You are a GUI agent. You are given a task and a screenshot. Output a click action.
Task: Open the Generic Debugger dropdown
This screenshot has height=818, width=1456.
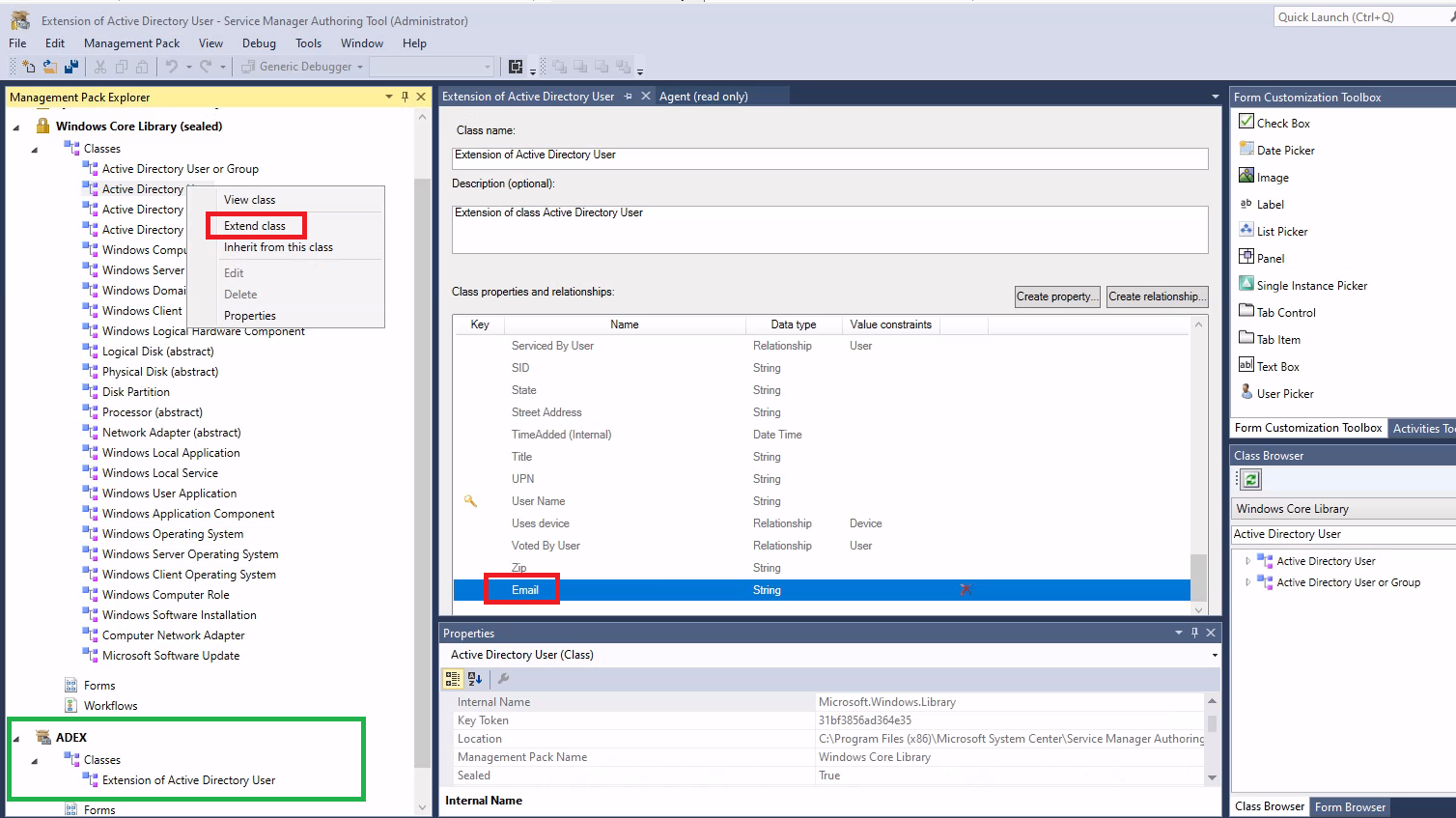coord(360,67)
